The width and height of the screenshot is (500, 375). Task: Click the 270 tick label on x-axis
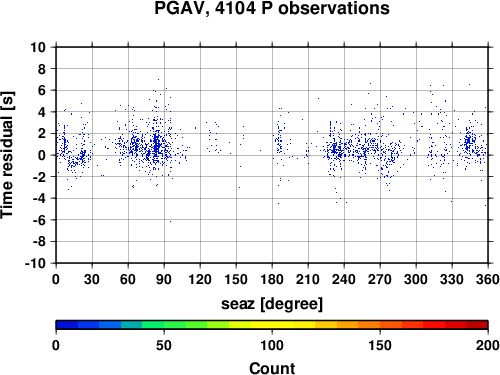coord(380,279)
